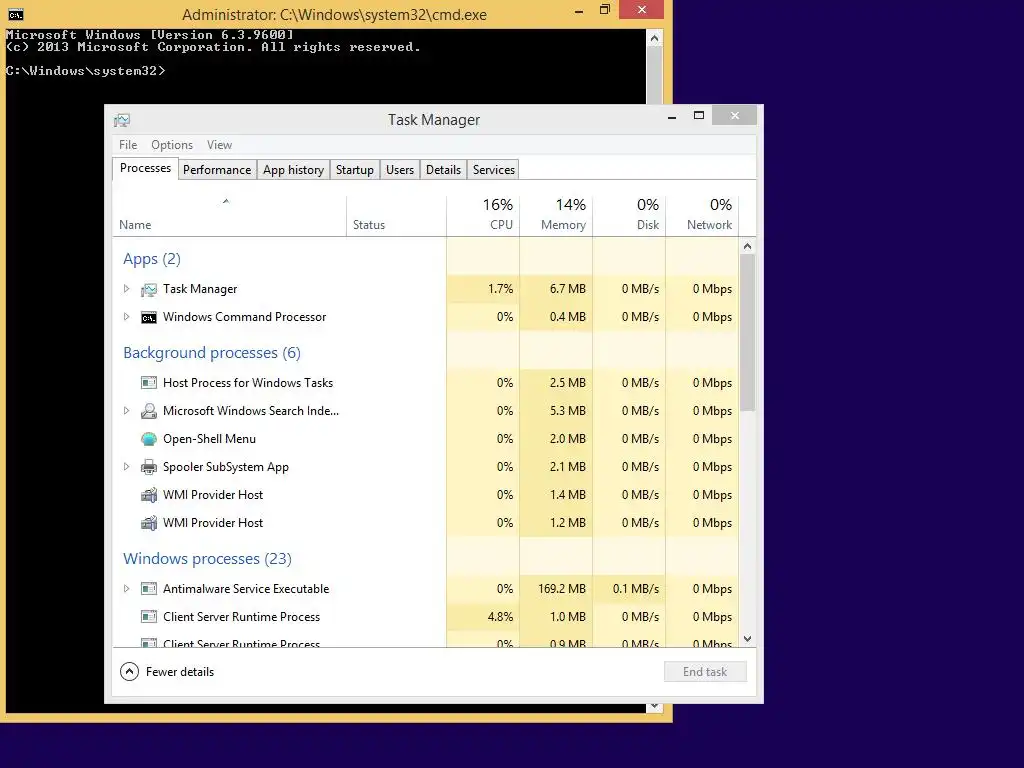Select Host Process for Windows Tasks name
The height and width of the screenshot is (768, 1024).
tap(248, 383)
